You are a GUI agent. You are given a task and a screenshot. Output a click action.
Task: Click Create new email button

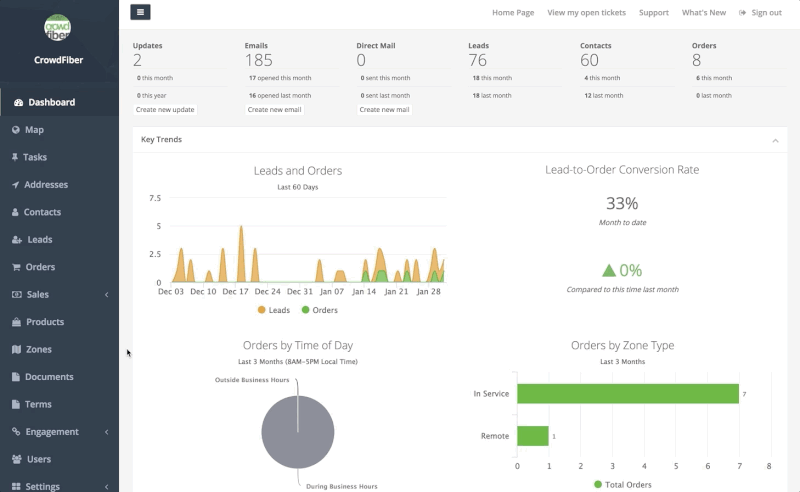(x=274, y=110)
